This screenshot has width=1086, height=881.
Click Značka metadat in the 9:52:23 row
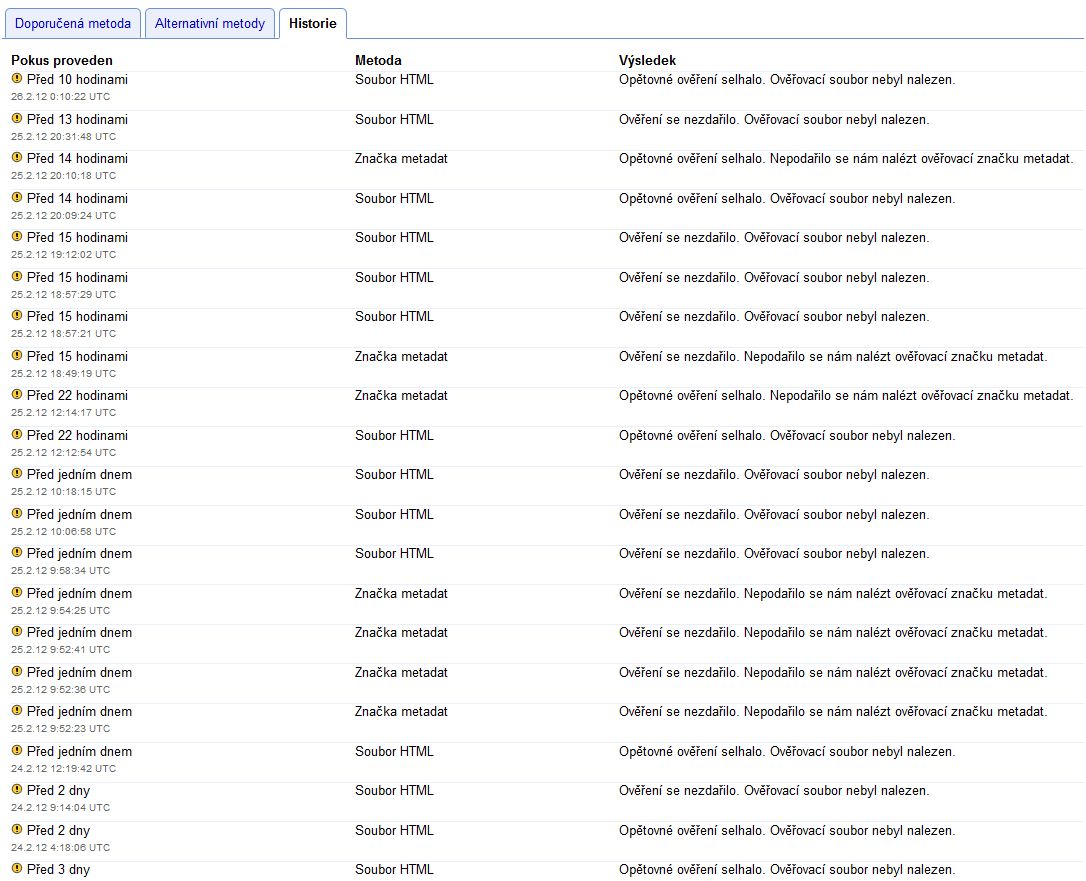(x=401, y=712)
